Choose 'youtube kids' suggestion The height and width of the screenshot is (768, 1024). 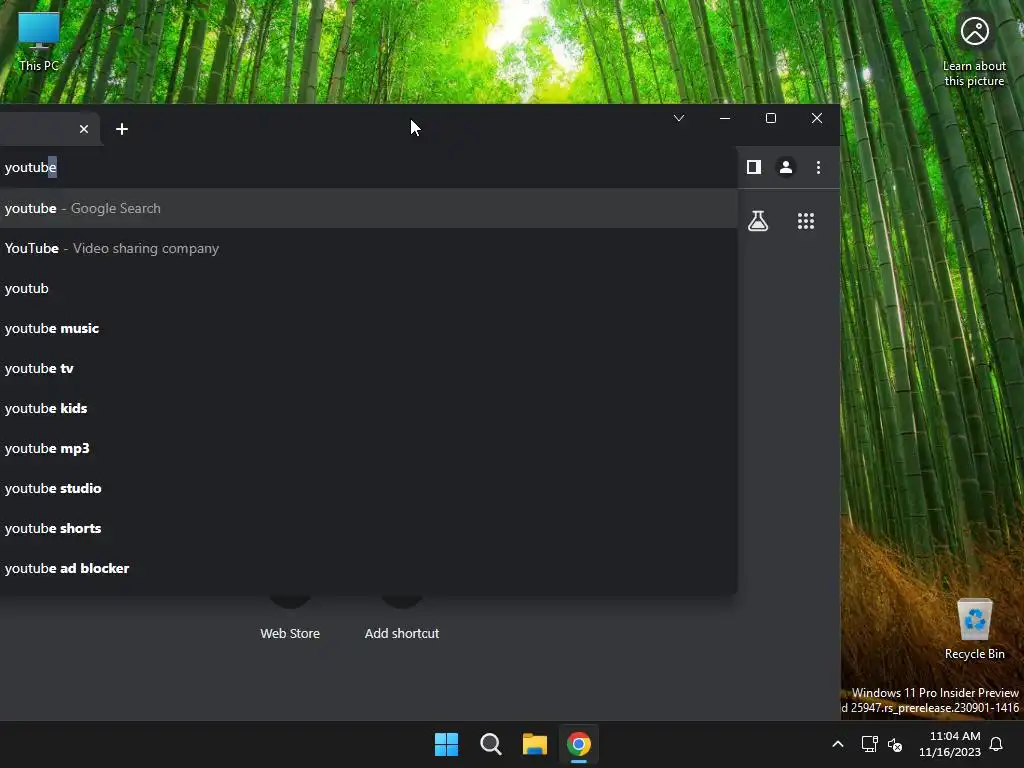(368, 408)
